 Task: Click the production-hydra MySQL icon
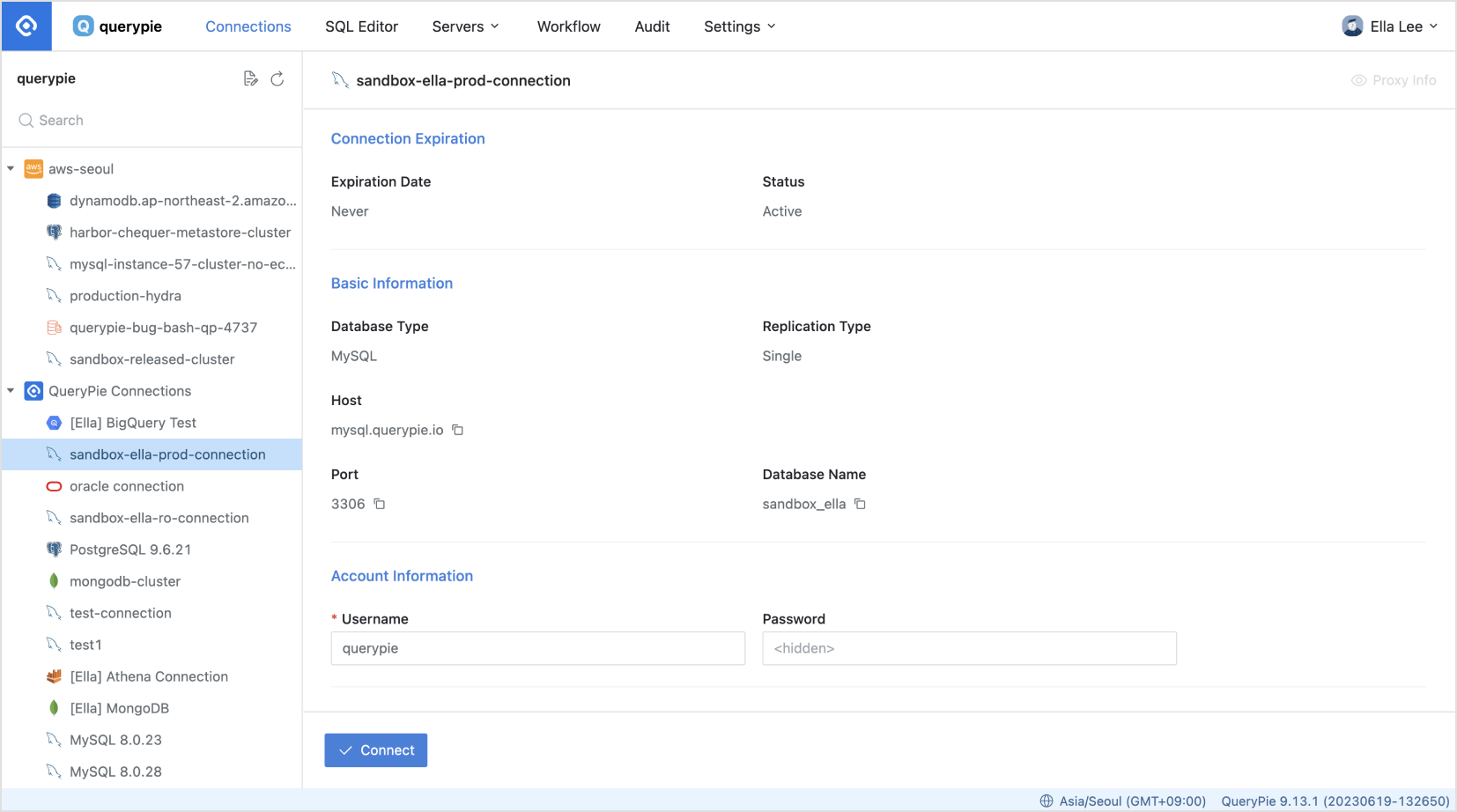(x=54, y=296)
